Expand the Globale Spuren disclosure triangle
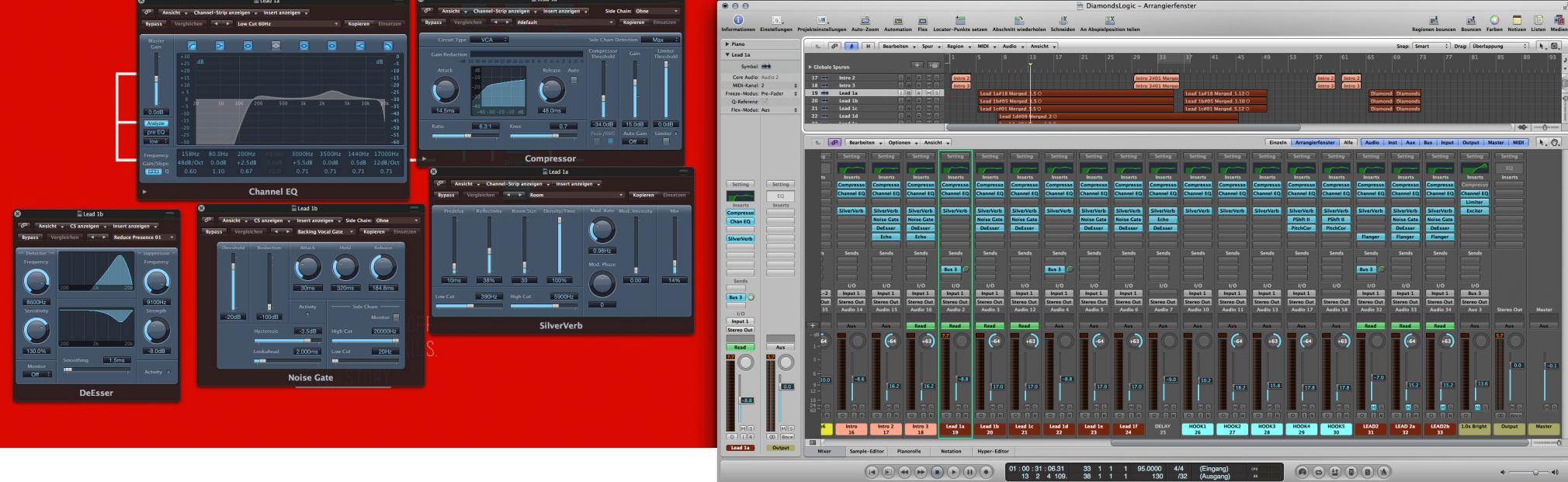The width and height of the screenshot is (1568, 482). click(810, 67)
